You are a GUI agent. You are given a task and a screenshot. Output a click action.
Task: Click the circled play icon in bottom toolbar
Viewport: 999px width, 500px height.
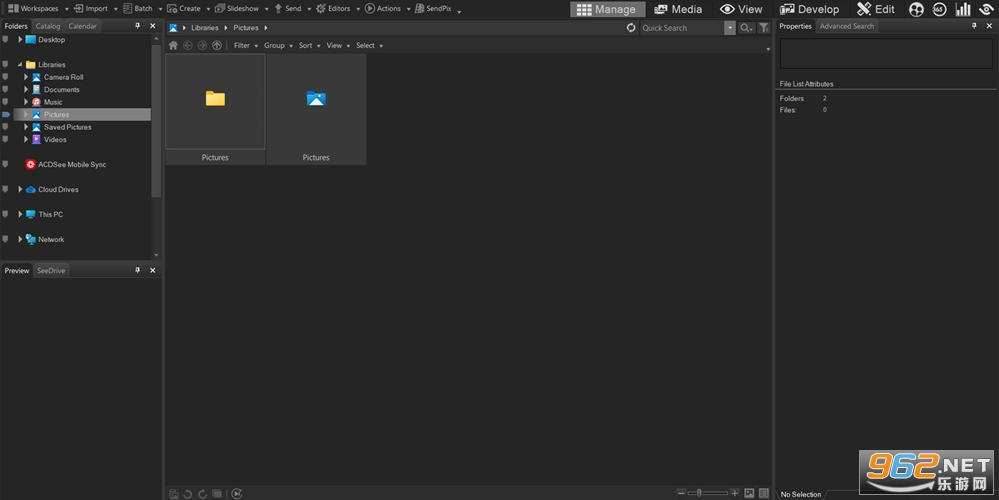click(237, 494)
